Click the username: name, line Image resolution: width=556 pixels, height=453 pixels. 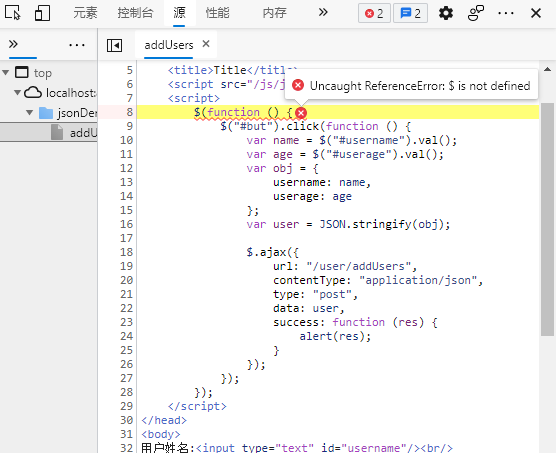click(x=322, y=182)
